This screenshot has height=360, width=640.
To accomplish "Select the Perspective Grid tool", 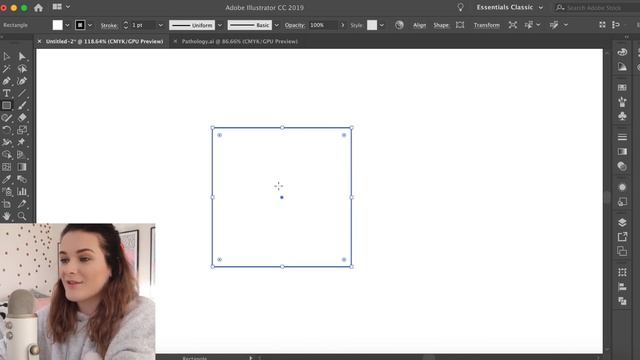I will (x=22, y=155).
